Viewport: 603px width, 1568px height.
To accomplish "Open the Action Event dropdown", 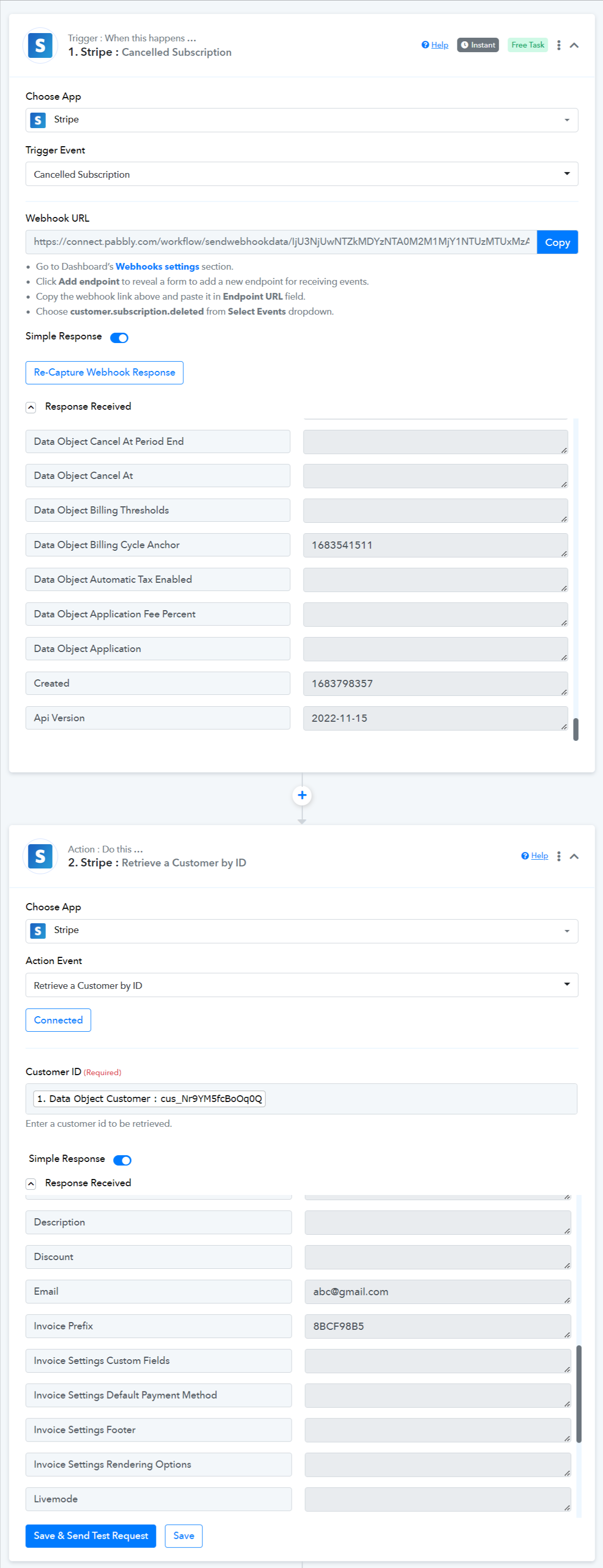I will click(301, 985).
